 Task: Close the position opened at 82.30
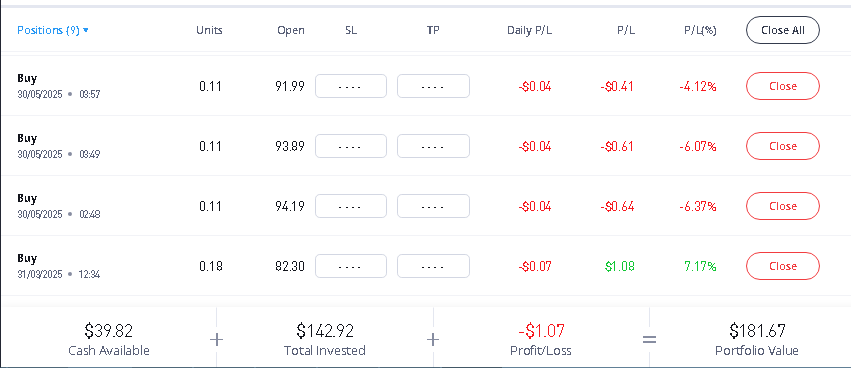(783, 266)
